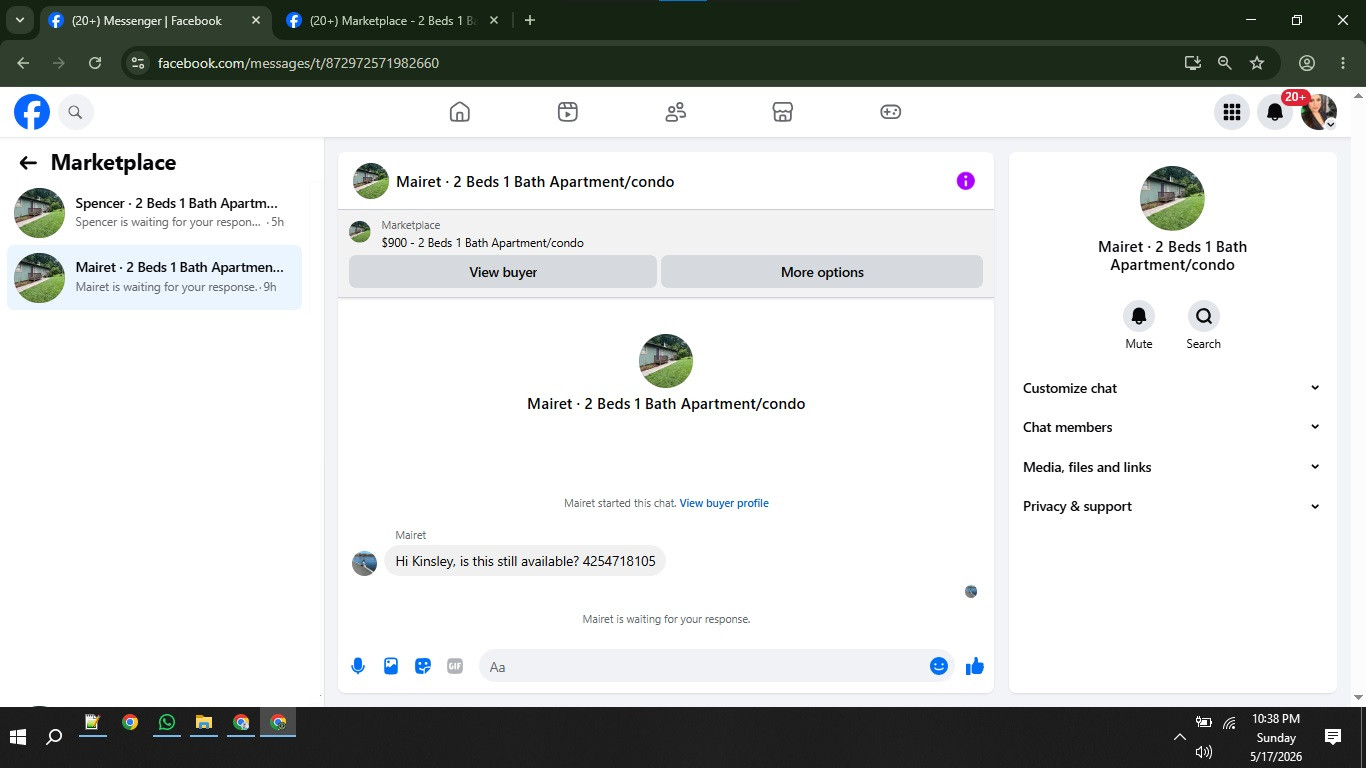Open File Explorer from the taskbar
The width and height of the screenshot is (1366, 768).
[x=204, y=722]
